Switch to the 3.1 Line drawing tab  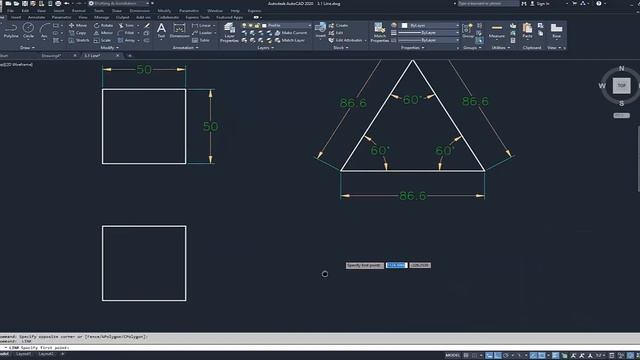pyautogui.click(x=92, y=56)
